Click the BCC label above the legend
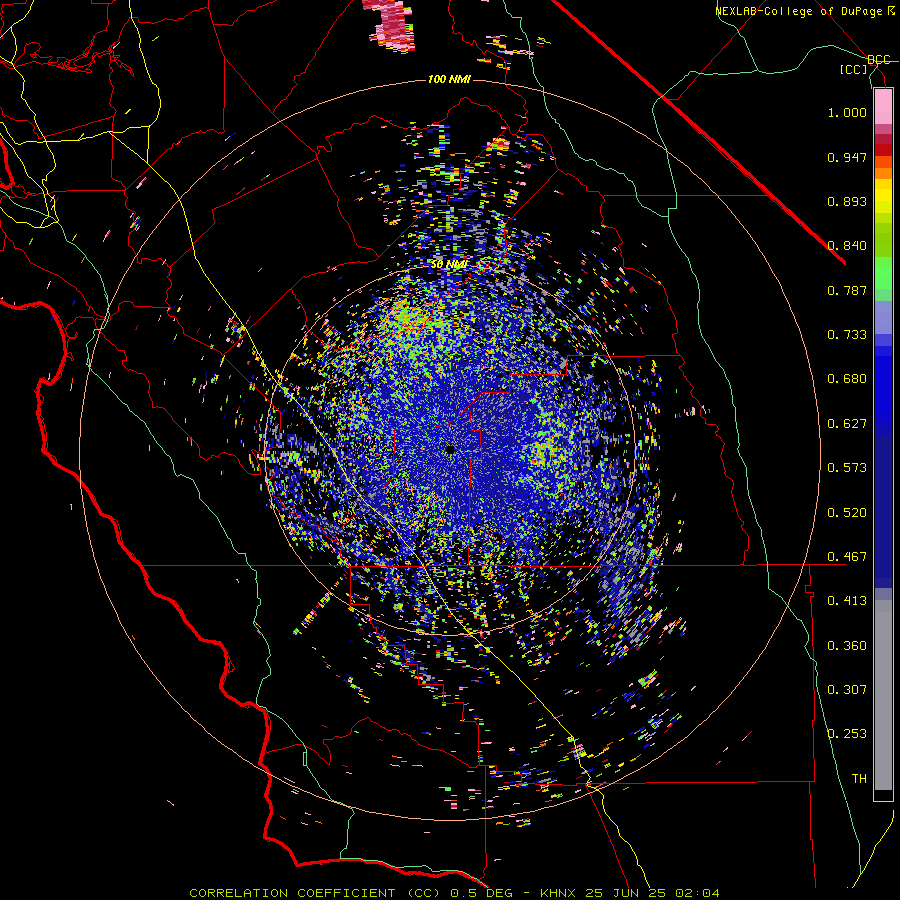This screenshot has height=900, width=900. coord(879,60)
